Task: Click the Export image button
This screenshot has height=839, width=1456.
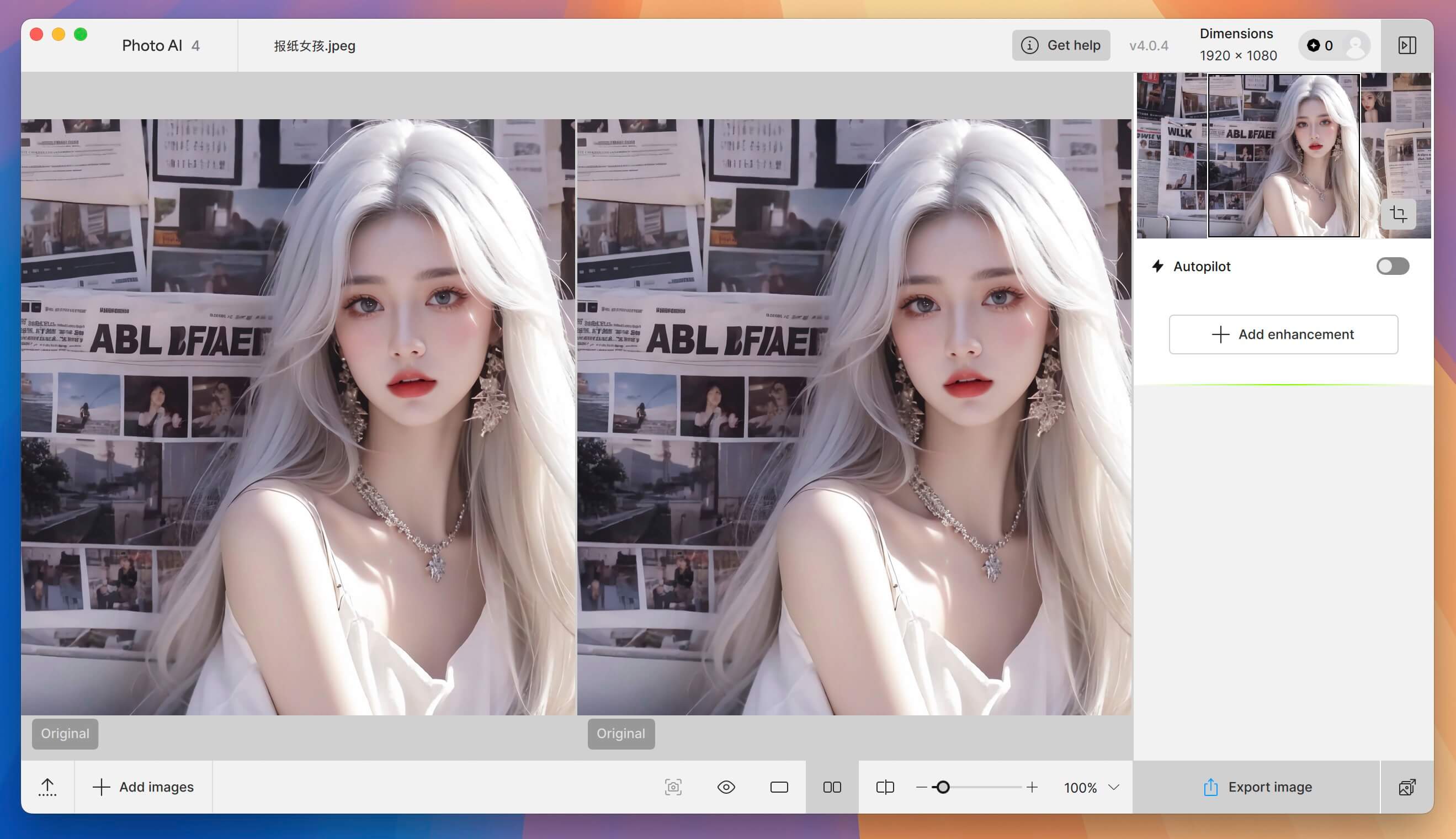Action: coord(1257,787)
